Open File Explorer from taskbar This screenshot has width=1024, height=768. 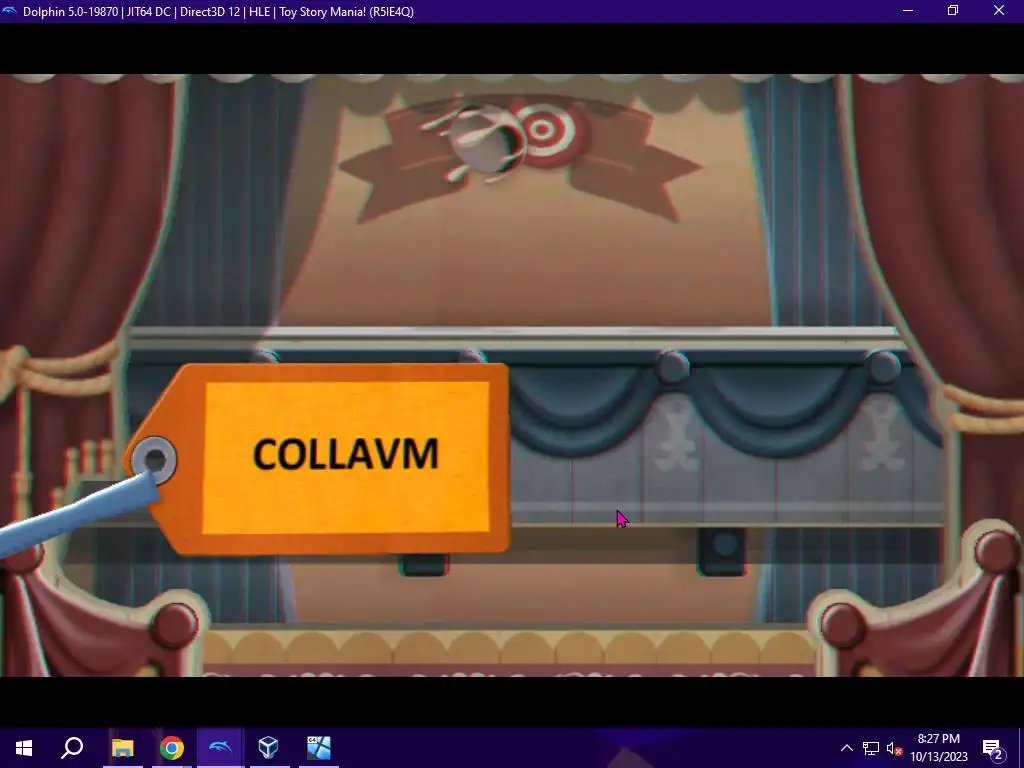pos(122,748)
